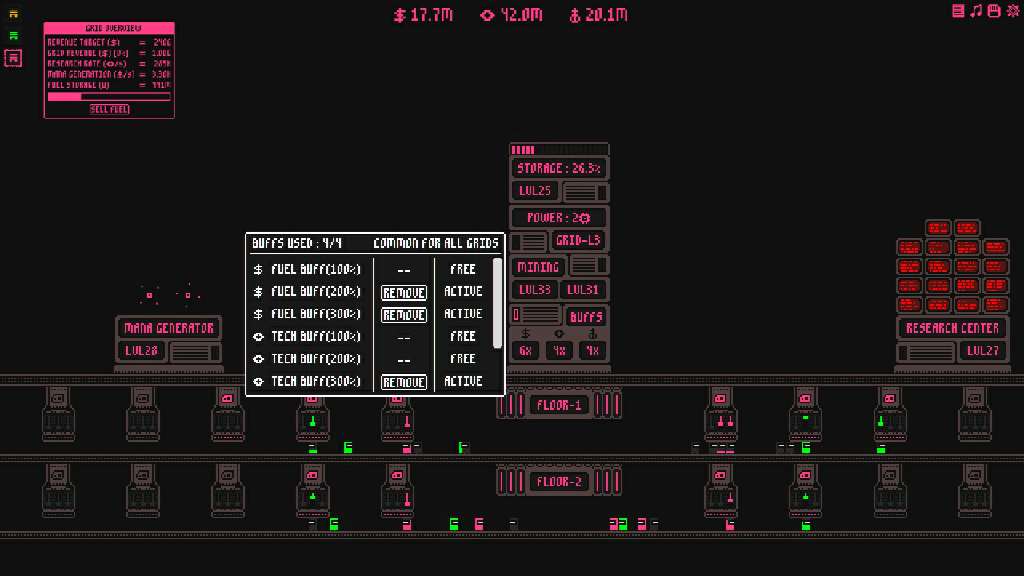The width and height of the screenshot is (1024, 576).
Task: Remove the Fuel Buff (300%)
Action: point(404,314)
